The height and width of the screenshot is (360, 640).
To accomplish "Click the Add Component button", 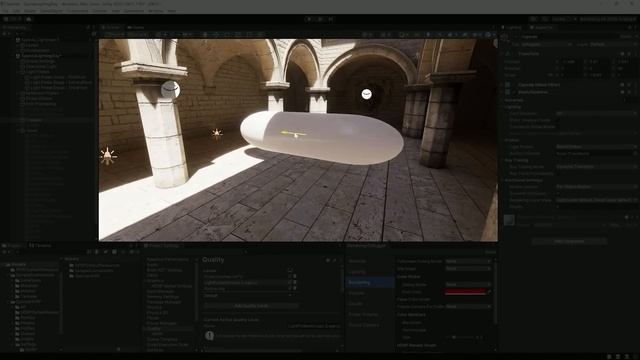I will pos(569,242).
